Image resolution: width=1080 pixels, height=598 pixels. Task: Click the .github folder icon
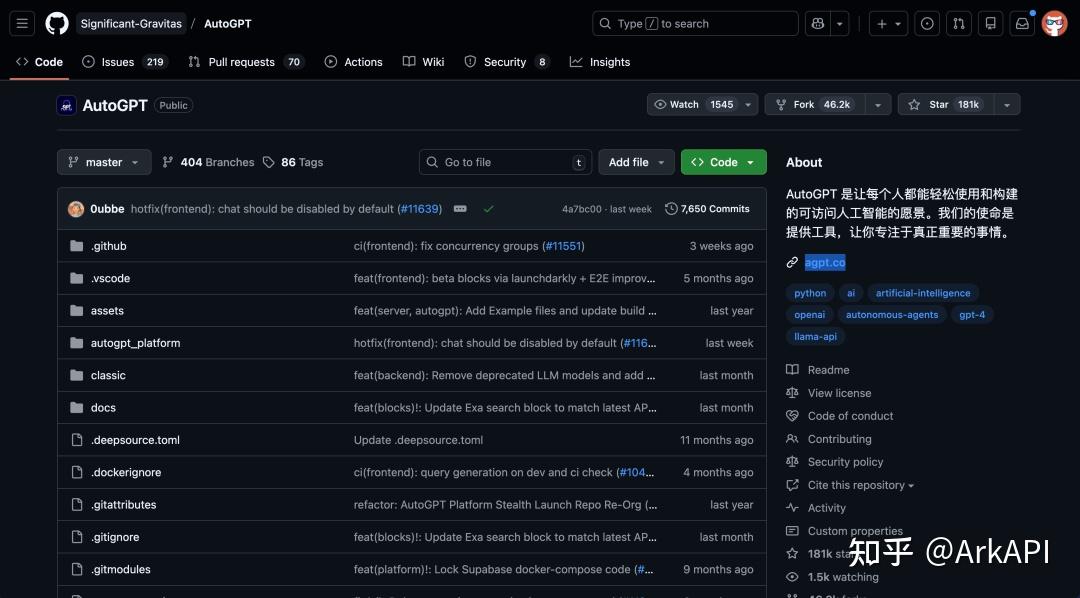coord(76,246)
